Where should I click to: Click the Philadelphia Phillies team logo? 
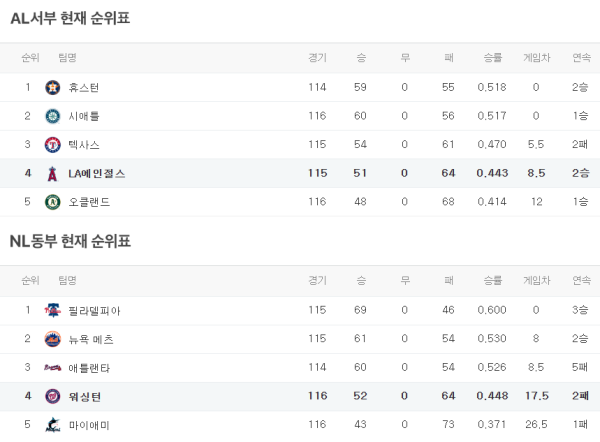point(52,310)
